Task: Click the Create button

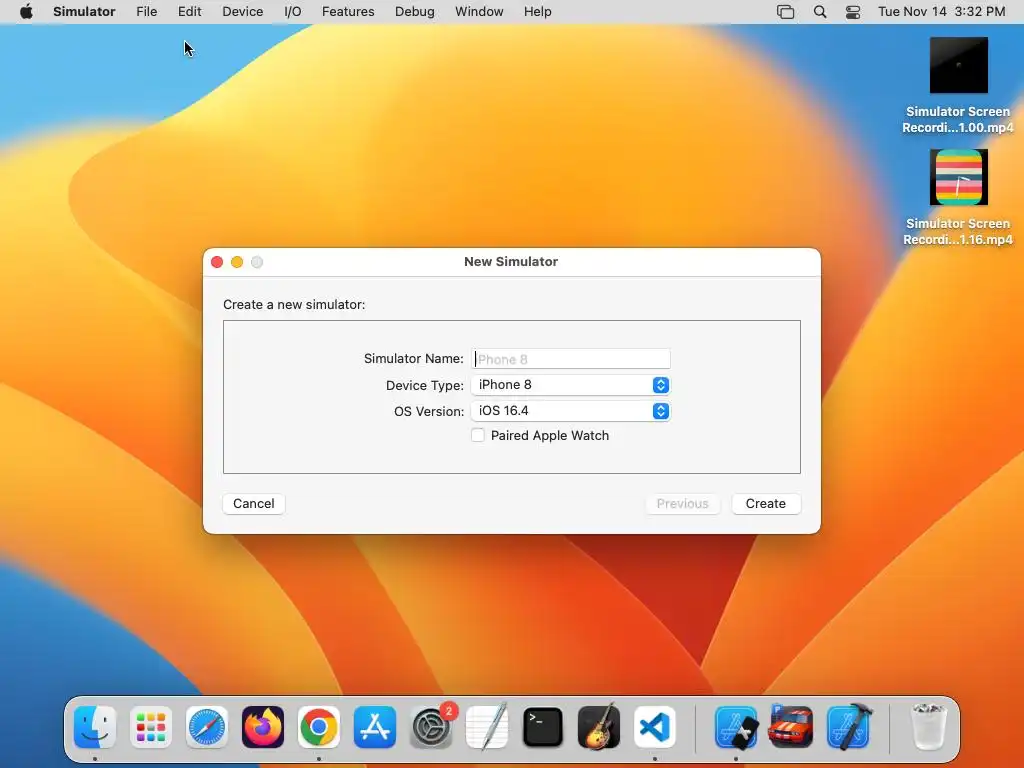Action: tap(765, 504)
